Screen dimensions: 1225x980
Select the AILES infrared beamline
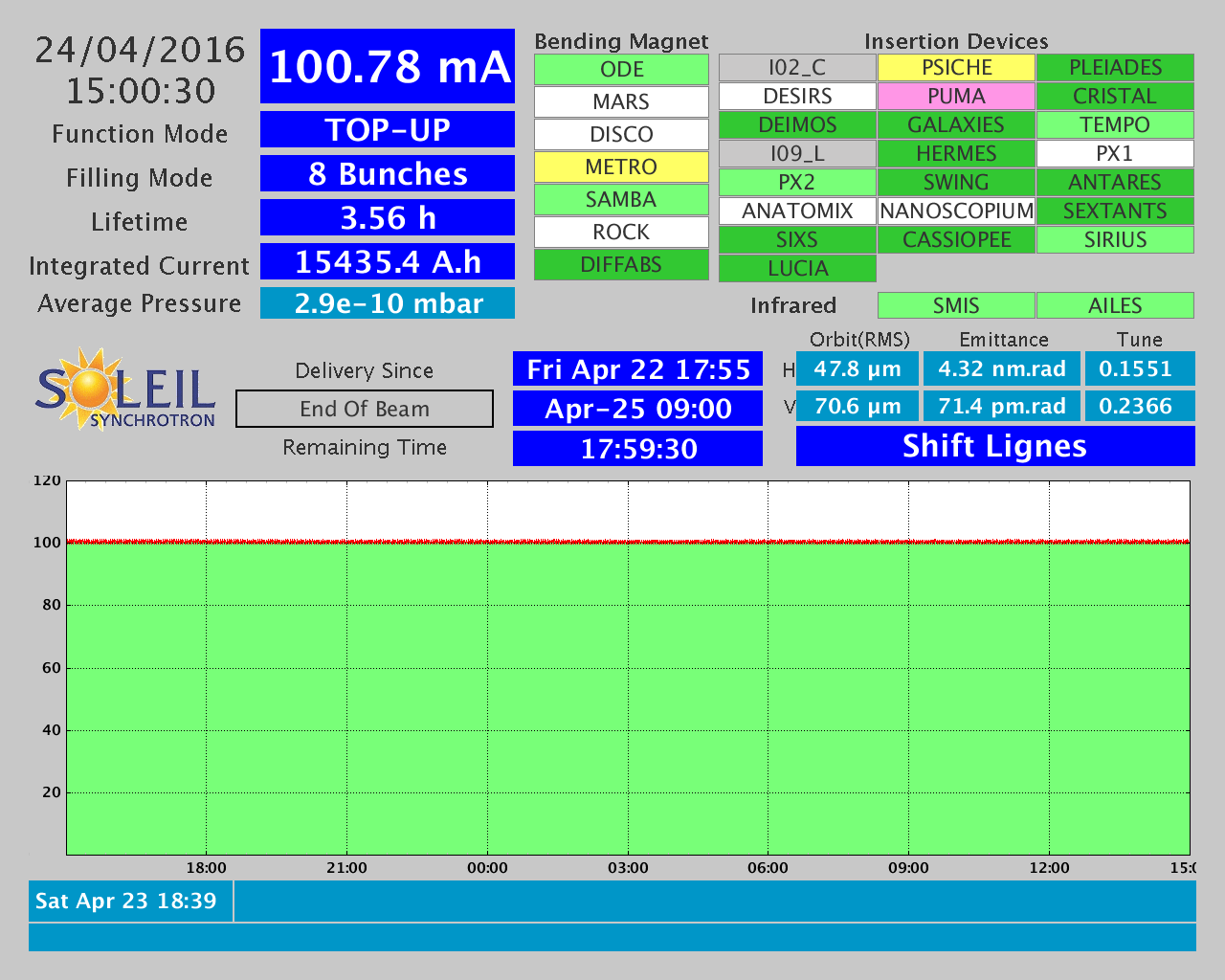coord(1115,305)
